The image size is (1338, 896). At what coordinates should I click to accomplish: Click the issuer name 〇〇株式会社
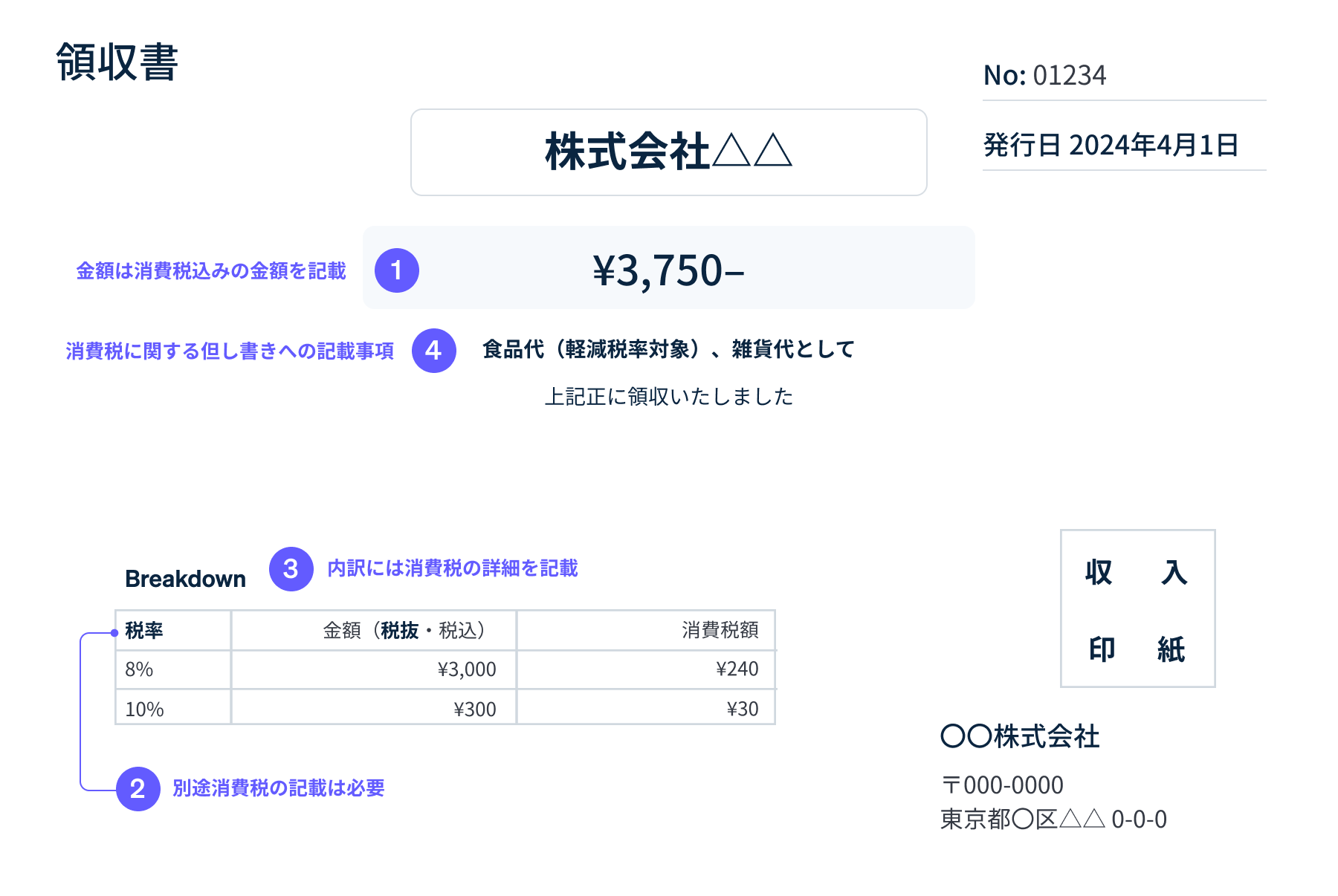(1020, 736)
